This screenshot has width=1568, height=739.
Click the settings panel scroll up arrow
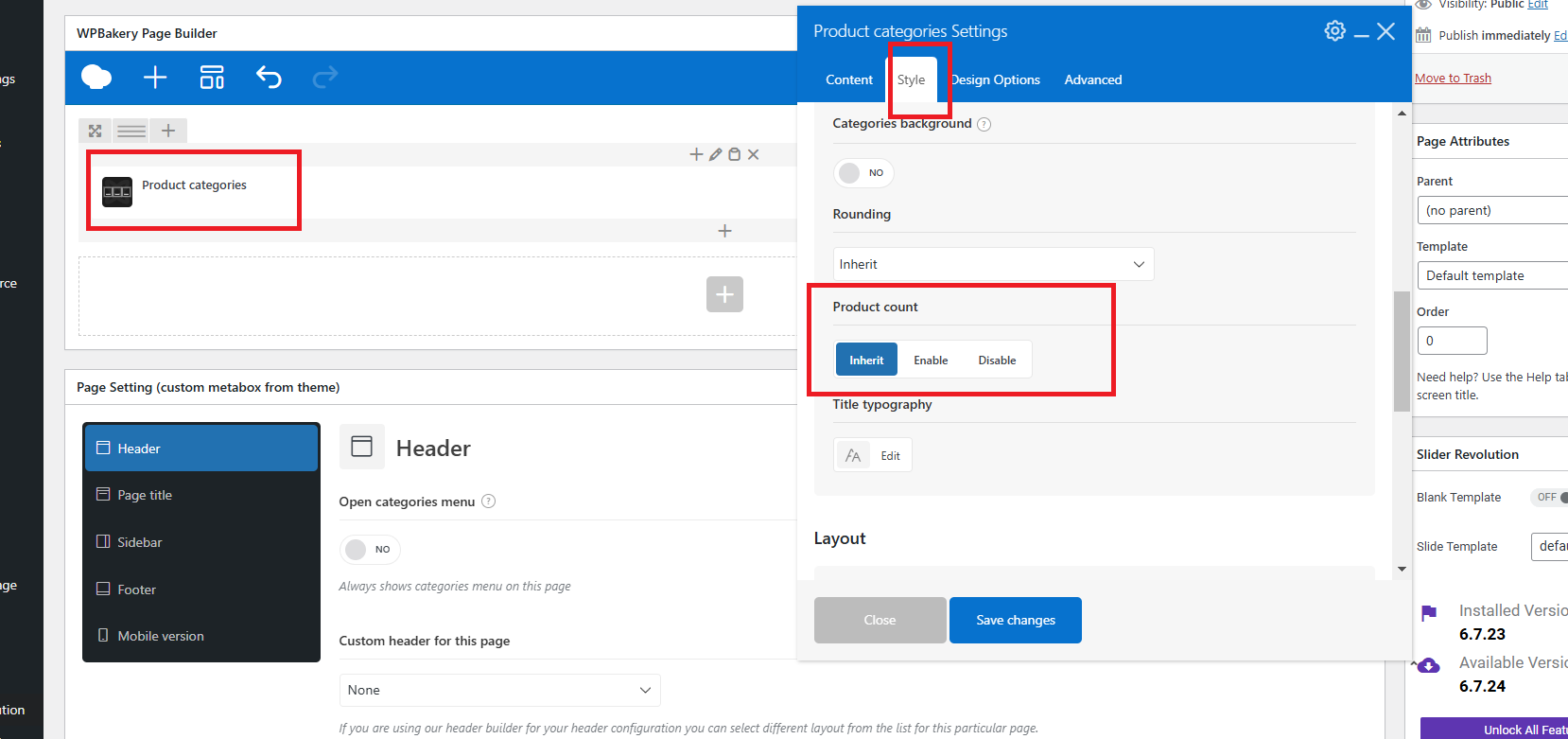1402,114
